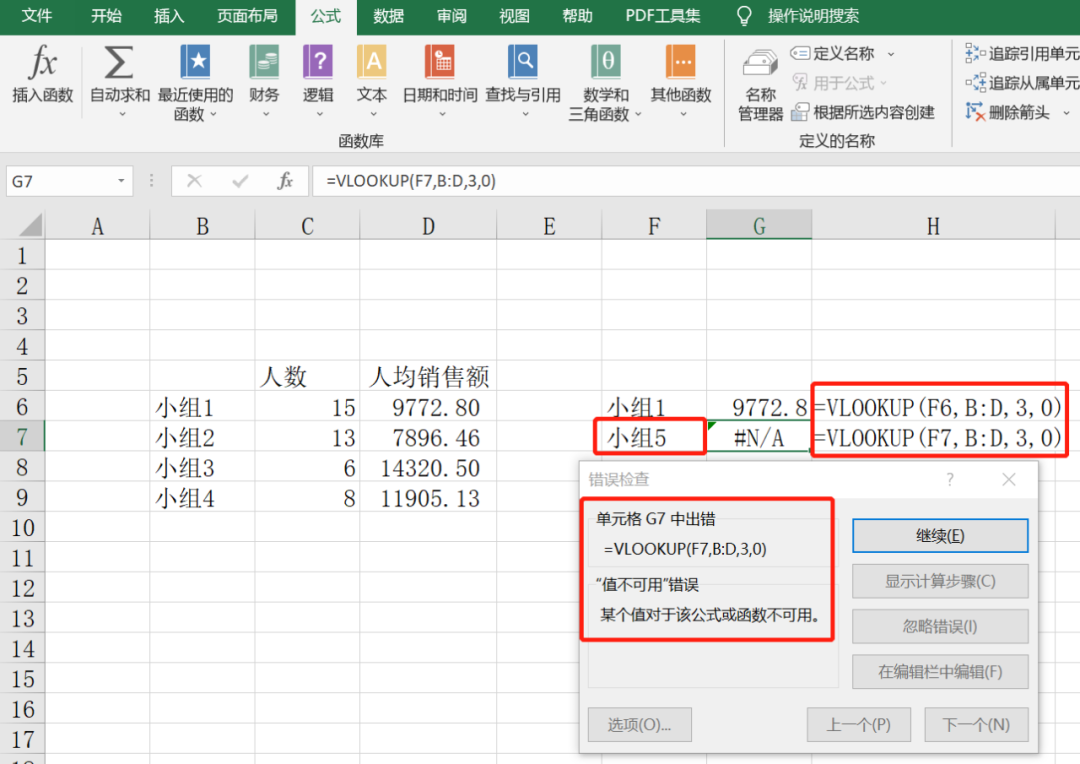Image resolution: width=1080 pixels, height=764 pixels.
Task: Expand the AutoSum (自动求和) dropdown arrow
Action: (122, 114)
